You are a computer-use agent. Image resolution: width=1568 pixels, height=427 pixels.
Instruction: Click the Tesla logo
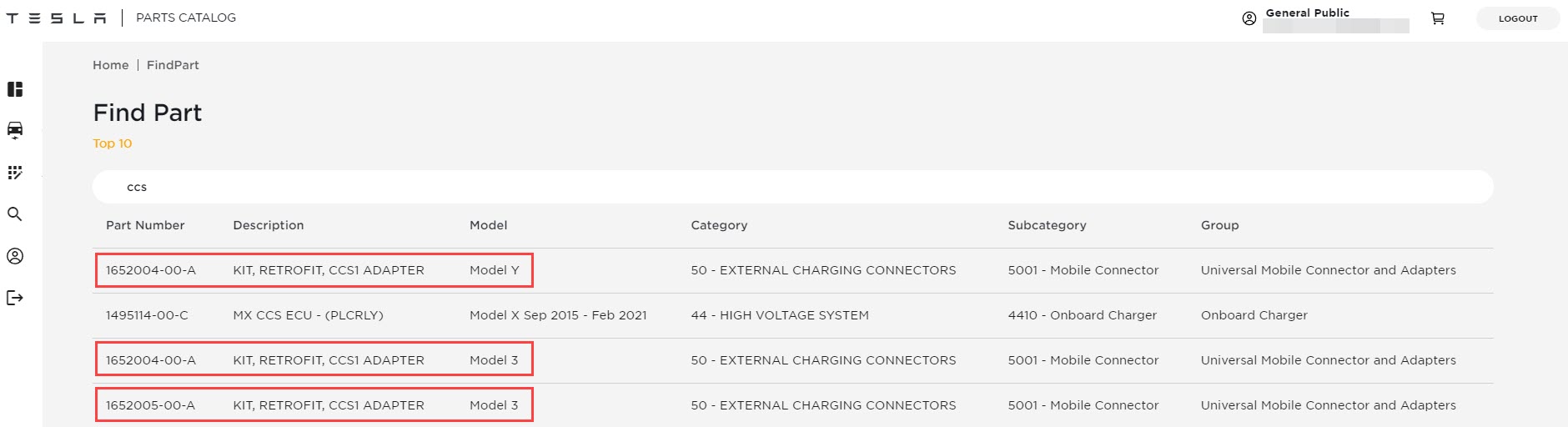tap(57, 18)
